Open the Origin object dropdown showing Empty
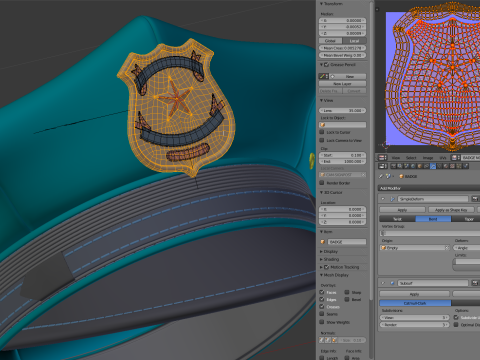Image resolution: width=480 pixels, height=360 pixels. (x=415, y=248)
